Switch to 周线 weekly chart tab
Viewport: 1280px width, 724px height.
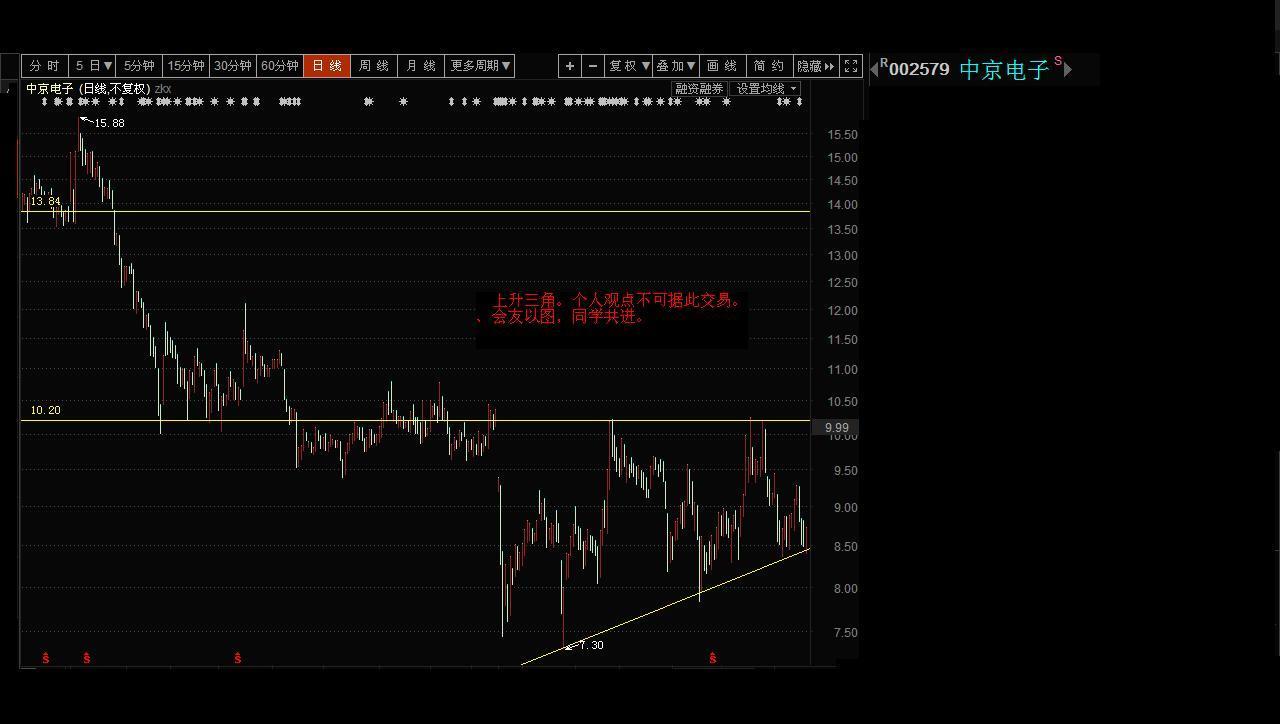coord(374,66)
